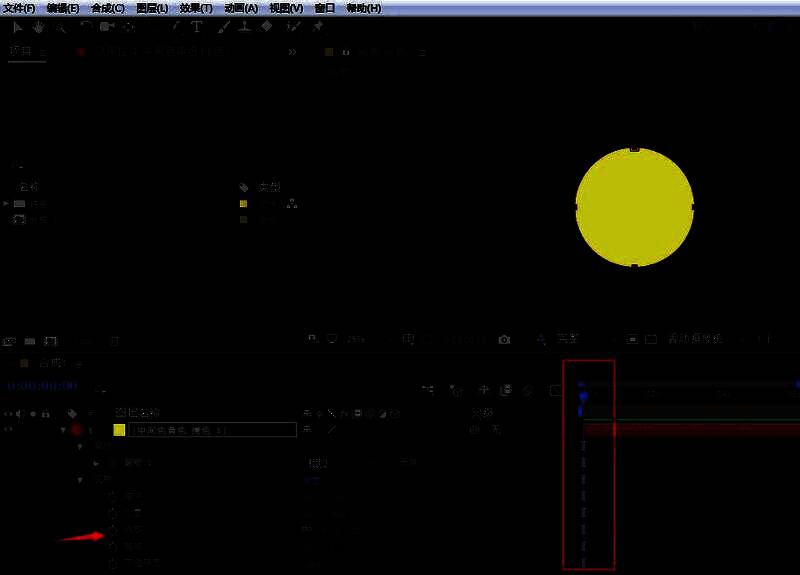Pick the Clone Stamp tool

pos(244,27)
